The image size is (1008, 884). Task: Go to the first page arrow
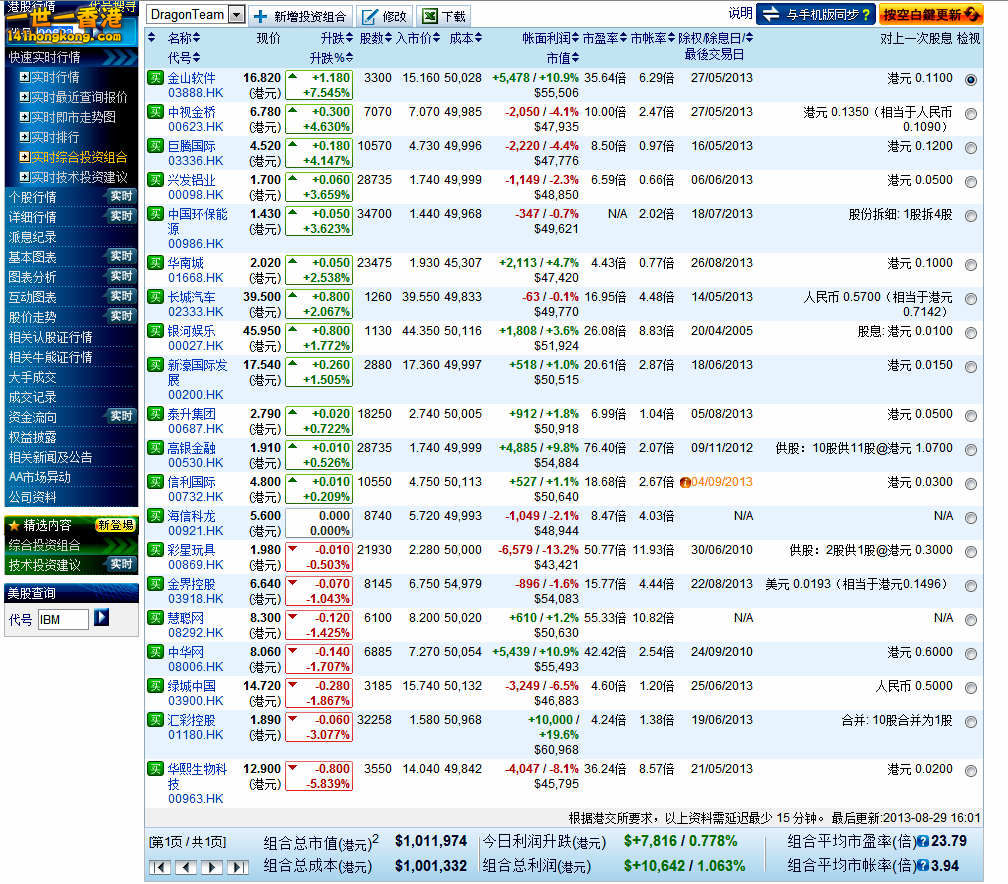tap(159, 867)
